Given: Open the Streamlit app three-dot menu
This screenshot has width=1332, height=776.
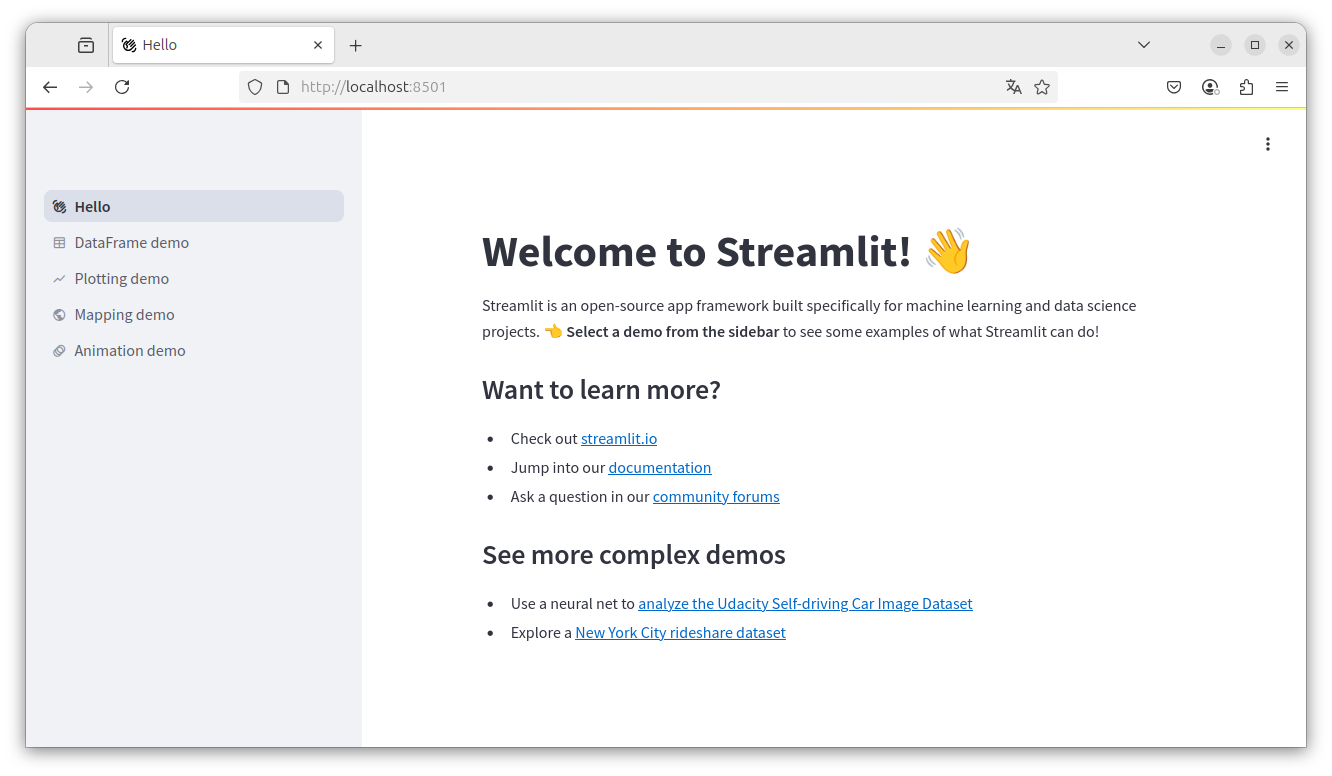Looking at the screenshot, I should pos(1267,144).
